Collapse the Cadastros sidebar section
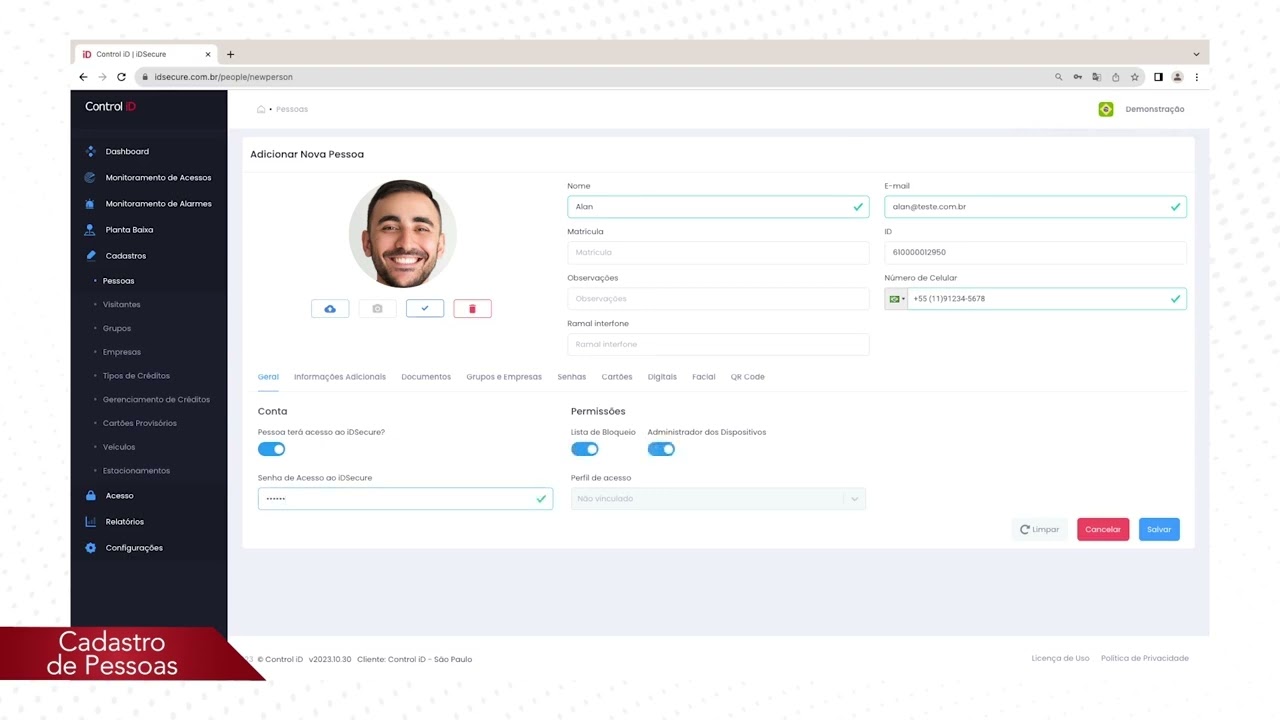 point(126,256)
